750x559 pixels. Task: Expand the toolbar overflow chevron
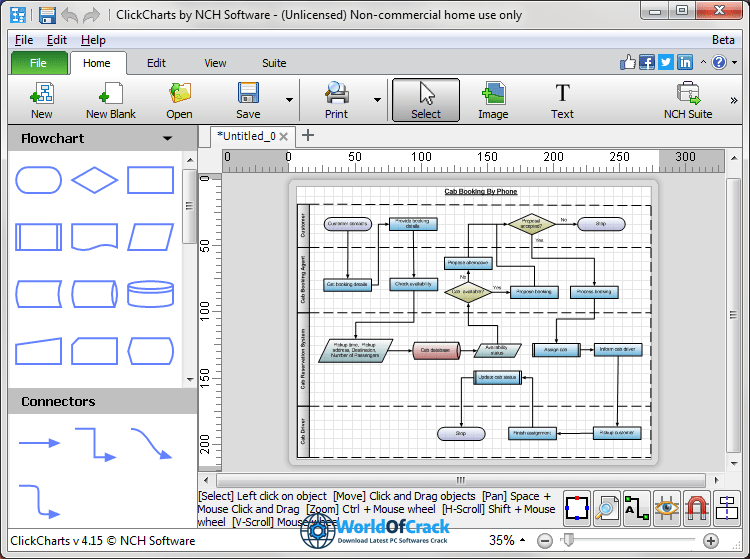(x=734, y=100)
